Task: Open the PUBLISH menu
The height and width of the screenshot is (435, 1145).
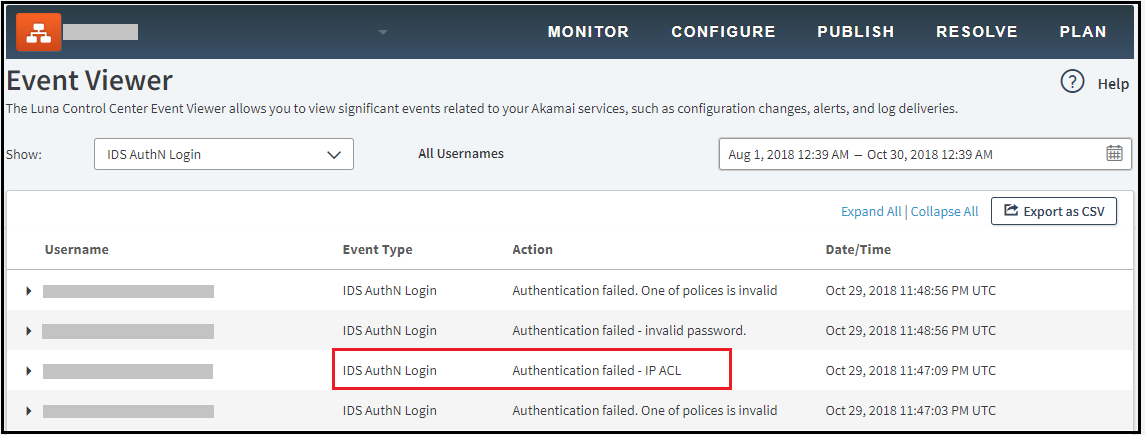Action: tap(855, 32)
